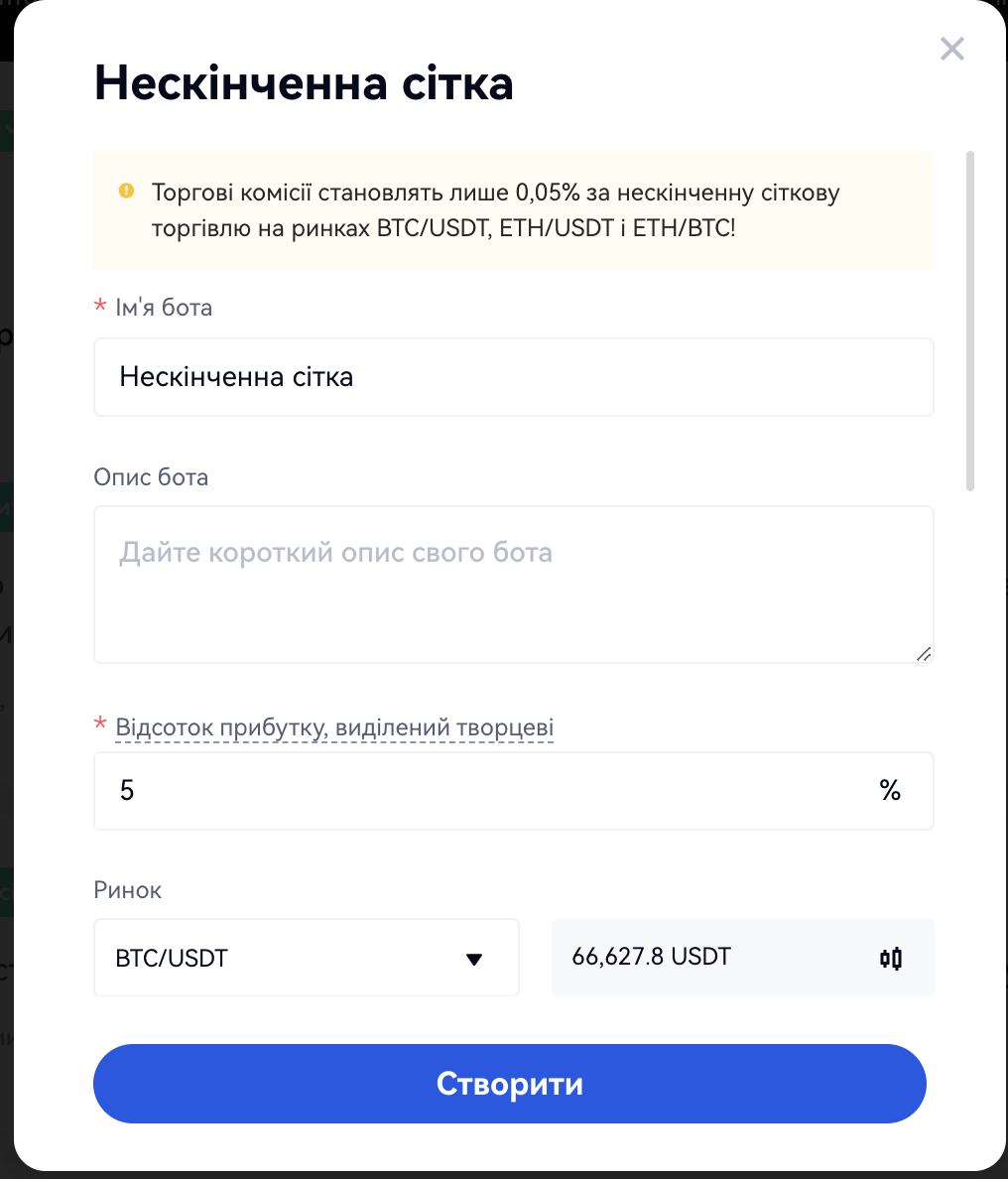The height and width of the screenshot is (1179, 1008).
Task: Close the Нескінченна сітка dialog
Action: pyautogui.click(x=952, y=49)
